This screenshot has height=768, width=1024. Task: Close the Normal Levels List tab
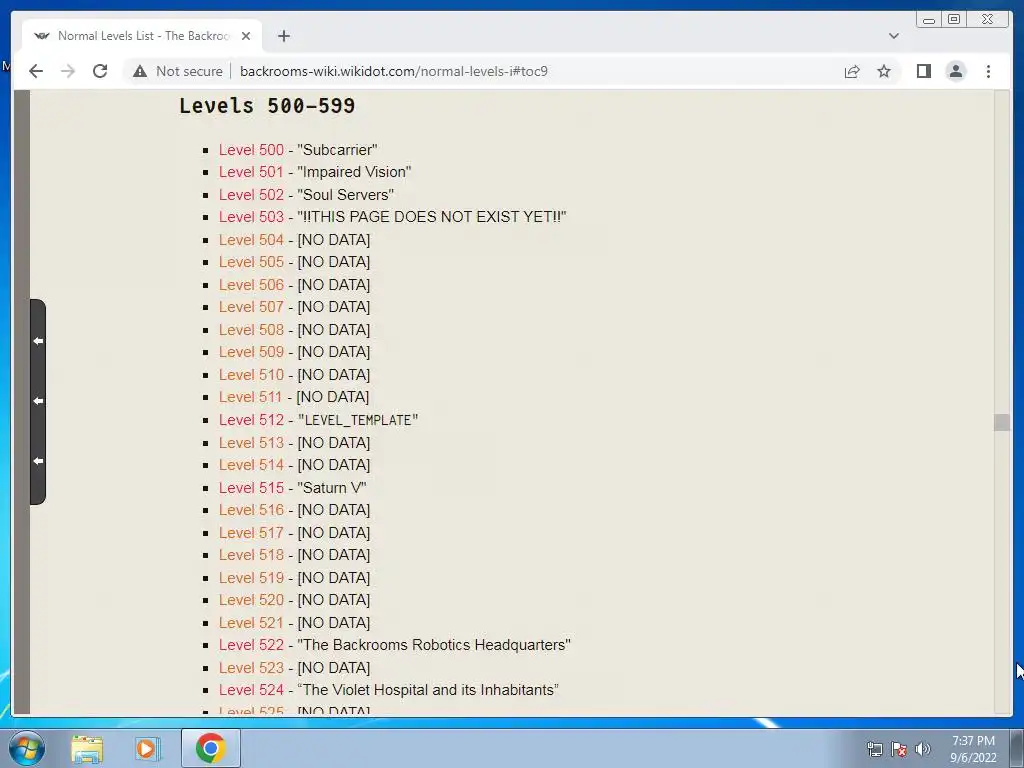pos(246,36)
